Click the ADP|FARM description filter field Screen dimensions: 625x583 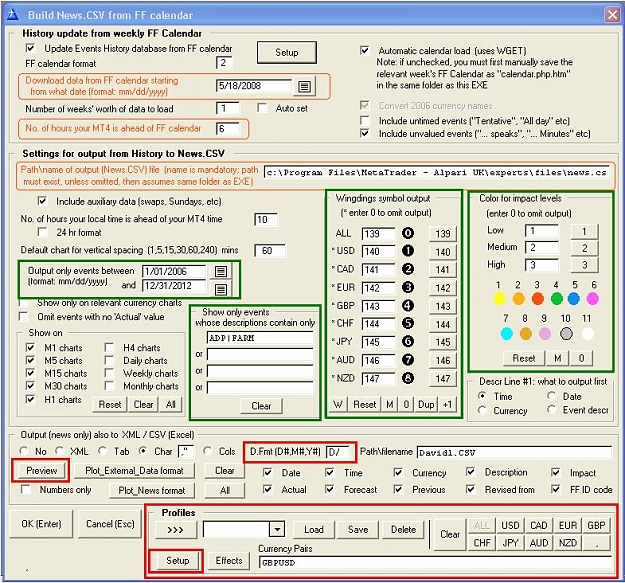[260, 338]
